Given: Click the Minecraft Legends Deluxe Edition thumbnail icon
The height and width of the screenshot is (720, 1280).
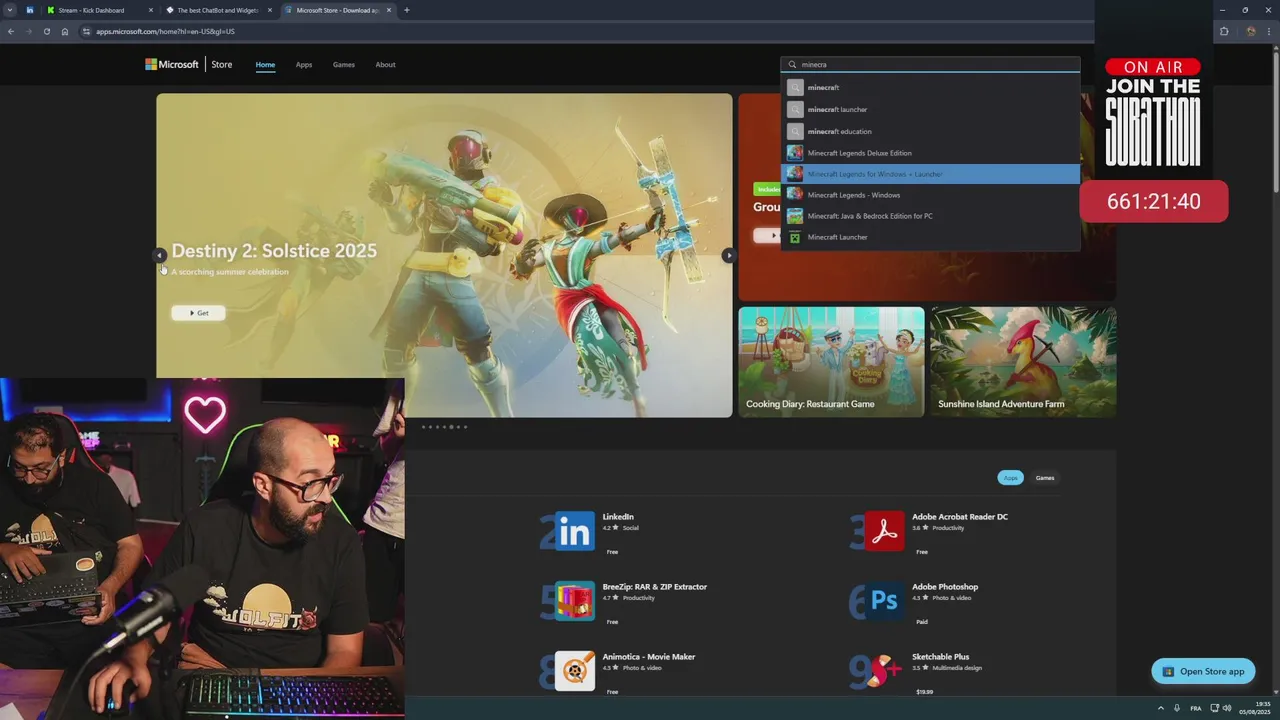Looking at the screenshot, I should coord(795,153).
